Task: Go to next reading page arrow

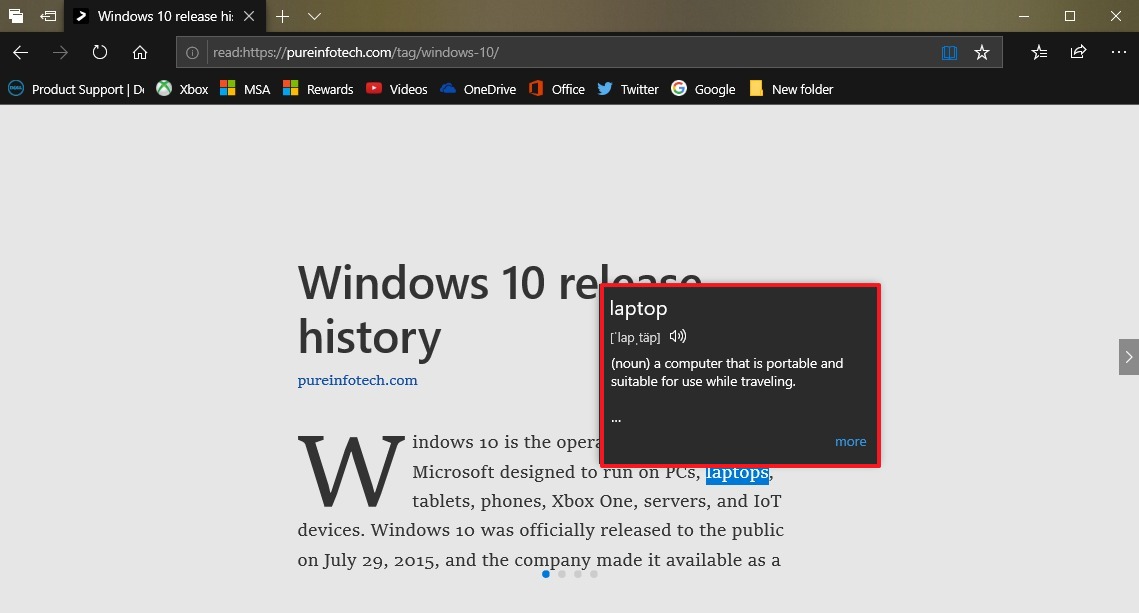Action: [1129, 357]
